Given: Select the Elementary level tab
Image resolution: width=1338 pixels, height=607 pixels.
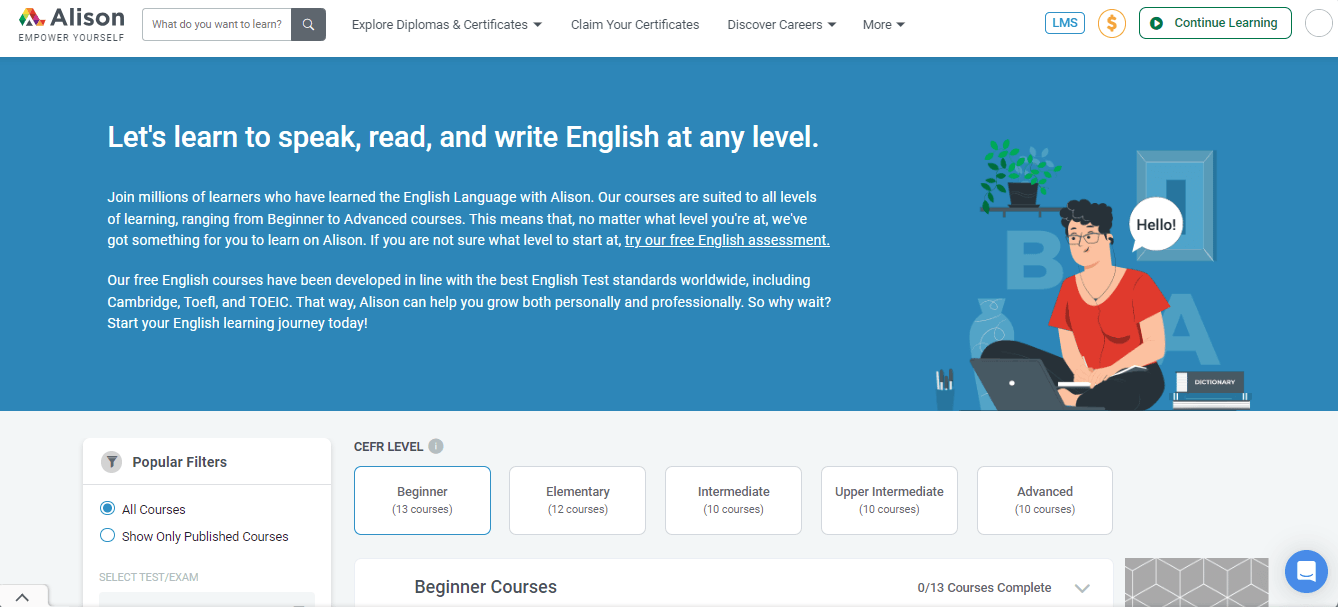Looking at the screenshot, I should [577, 500].
